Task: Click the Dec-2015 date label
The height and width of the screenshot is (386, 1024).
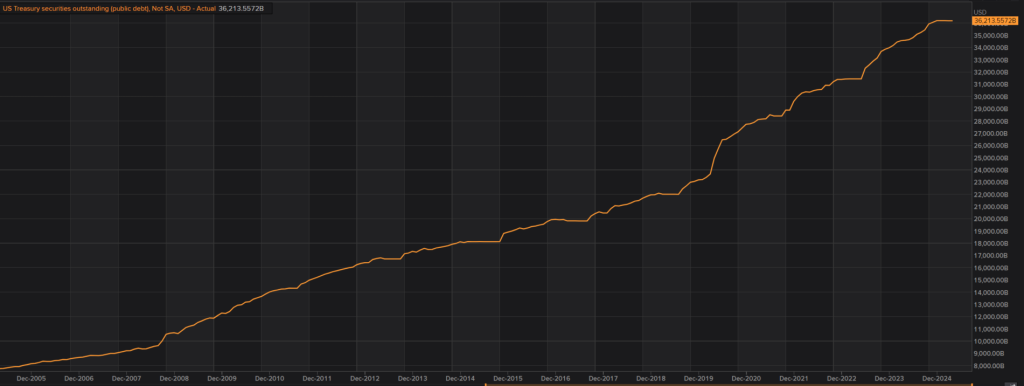Action: click(x=507, y=378)
